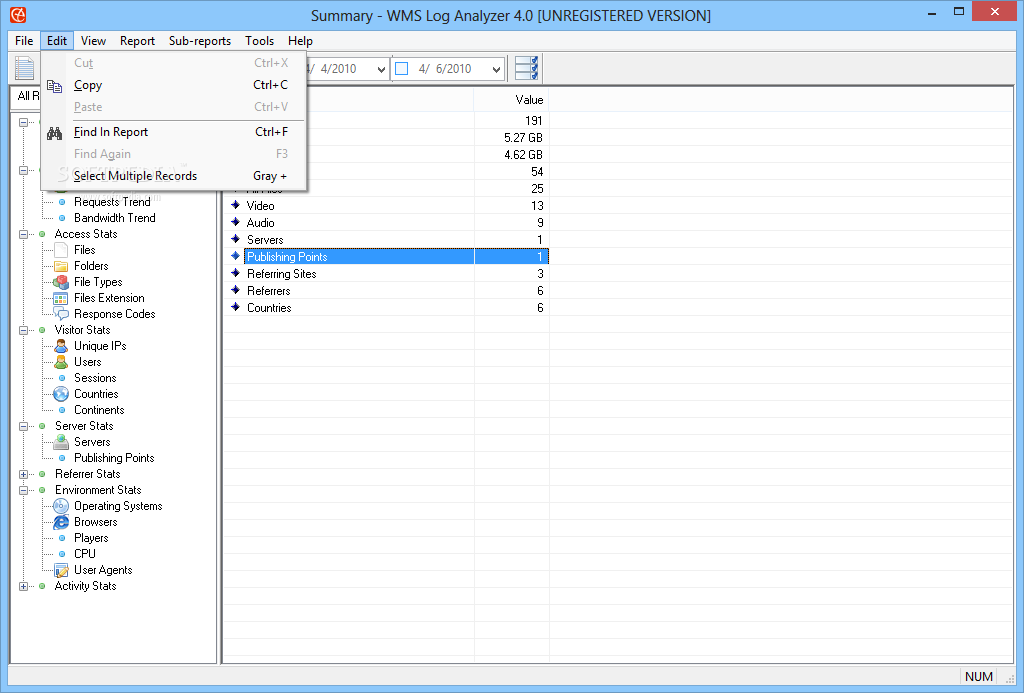Open the Sub-reports menu
The image size is (1024, 693).
[x=200, y=40]
